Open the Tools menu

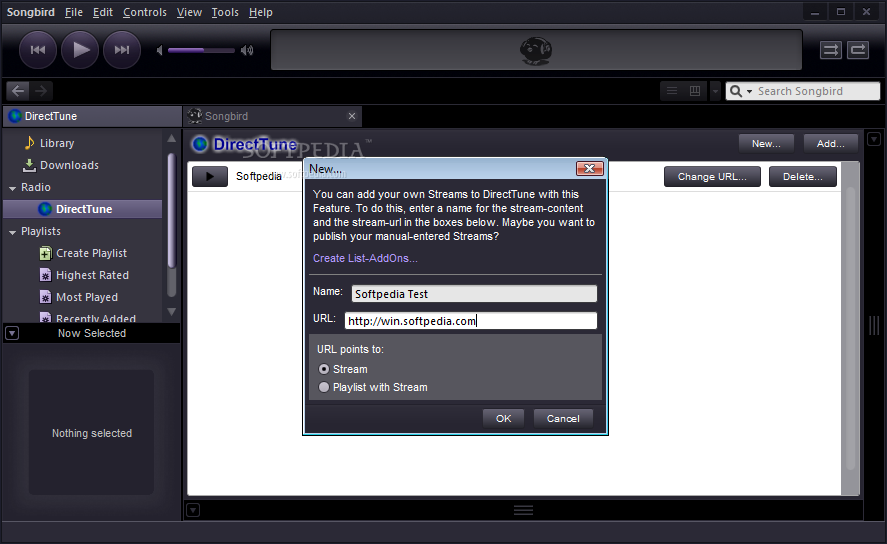pyautogui.click(x=225, y=12)
